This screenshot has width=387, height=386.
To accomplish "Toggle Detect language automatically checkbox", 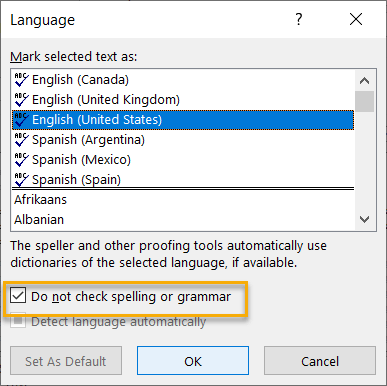I will pyautogui.click(x=18, y=321).
